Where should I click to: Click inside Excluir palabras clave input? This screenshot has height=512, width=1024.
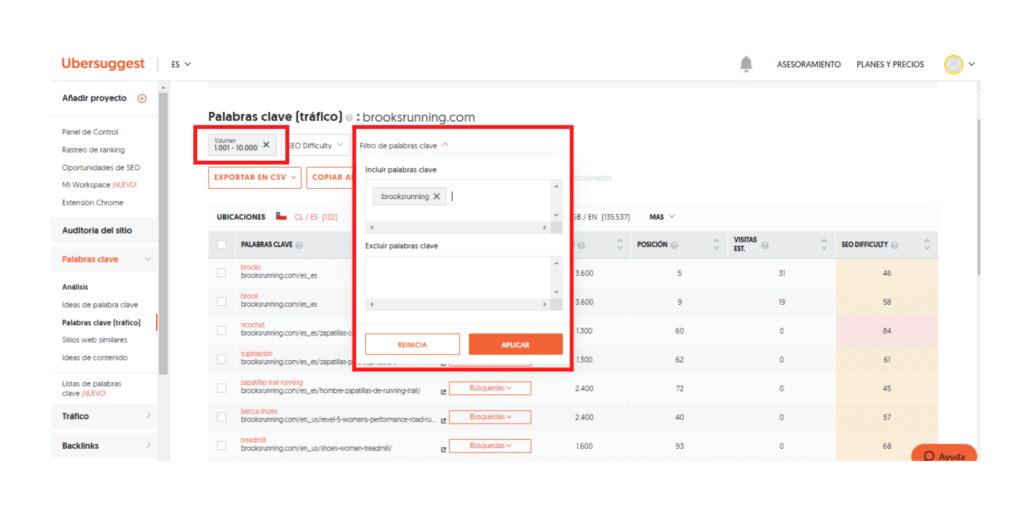(458, 278)
